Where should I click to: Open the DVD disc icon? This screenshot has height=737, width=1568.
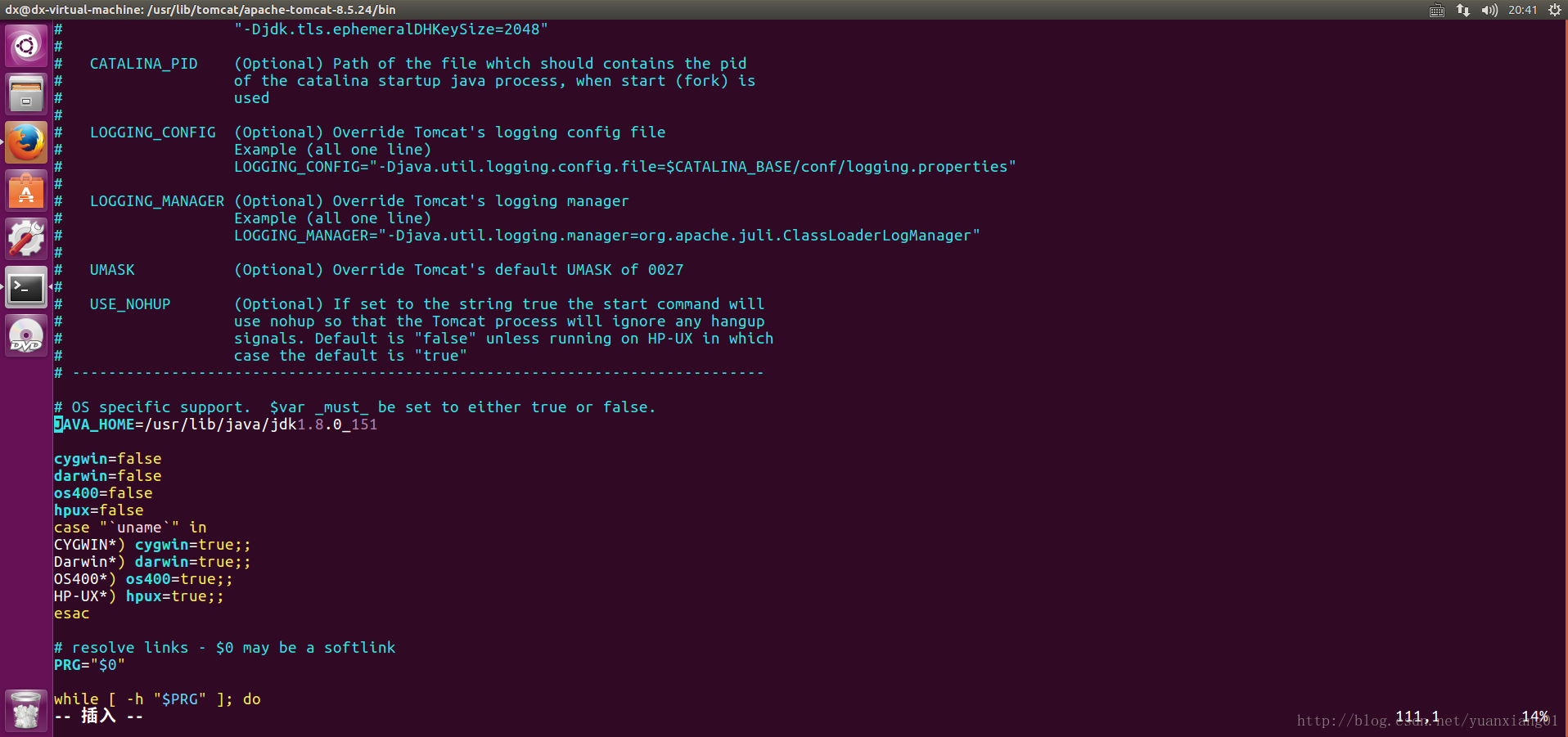coord(26,336)
